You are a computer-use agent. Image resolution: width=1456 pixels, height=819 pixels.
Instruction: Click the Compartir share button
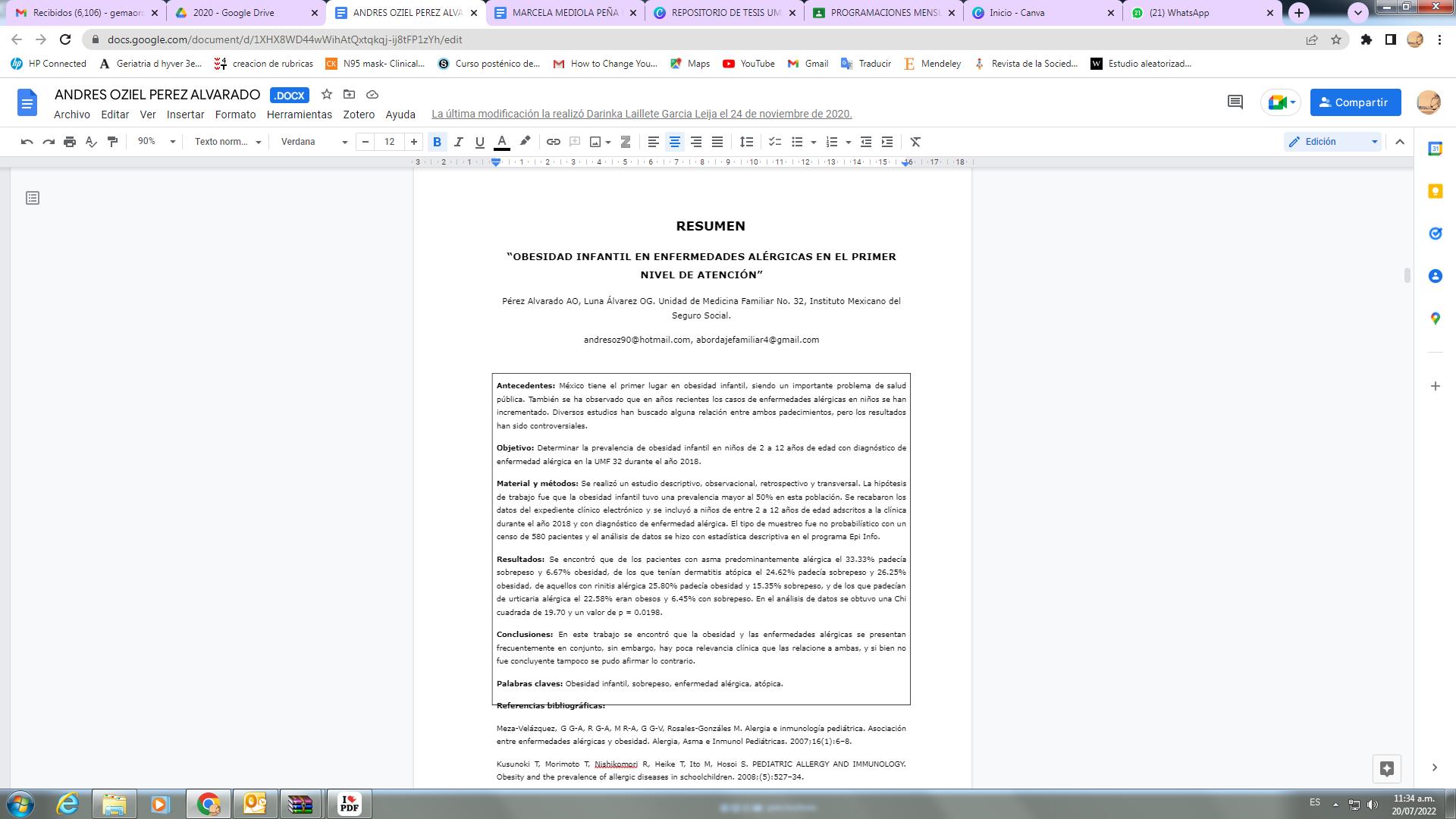coord(1355,102)
